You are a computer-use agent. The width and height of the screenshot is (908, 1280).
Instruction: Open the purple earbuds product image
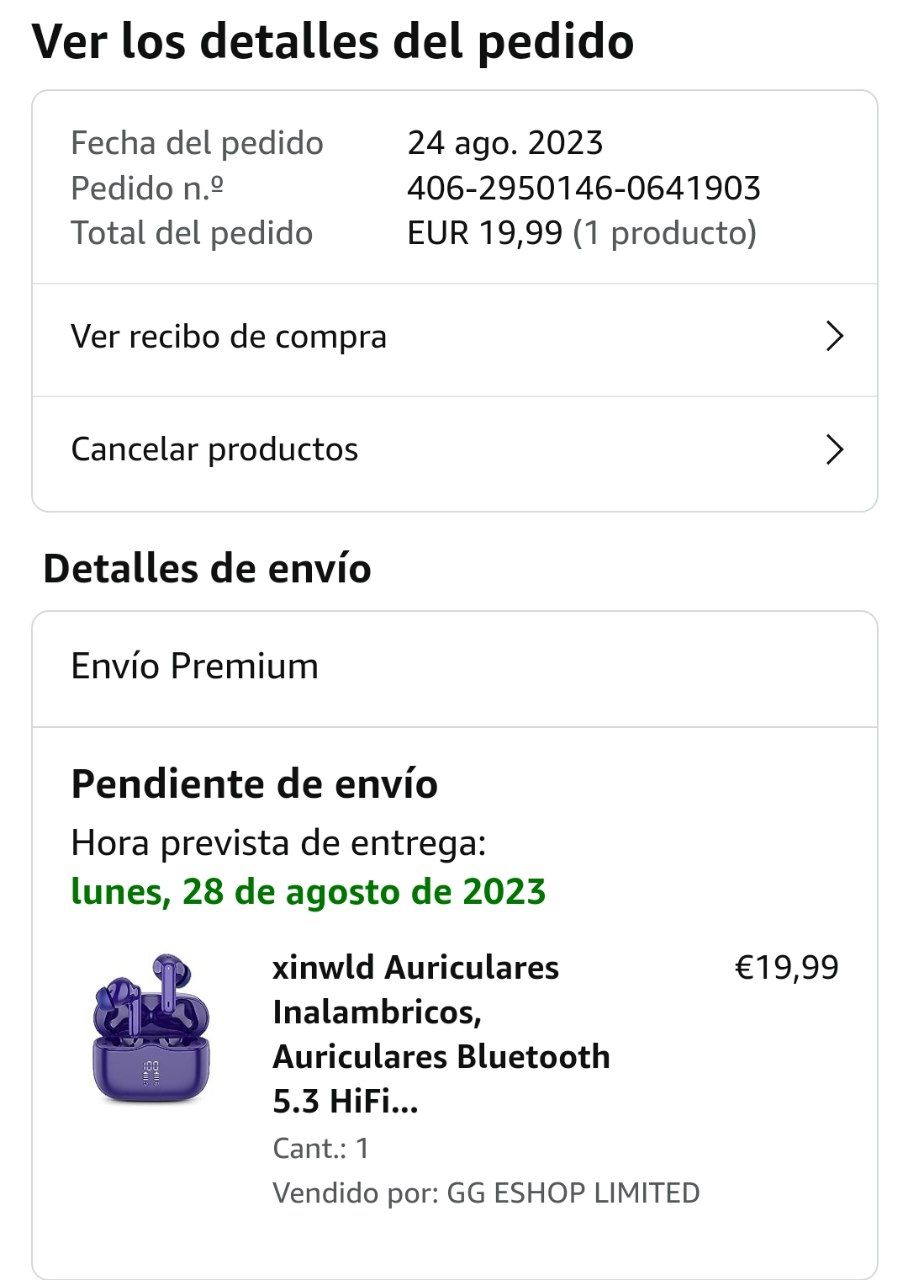click(x=151, y=1030)
